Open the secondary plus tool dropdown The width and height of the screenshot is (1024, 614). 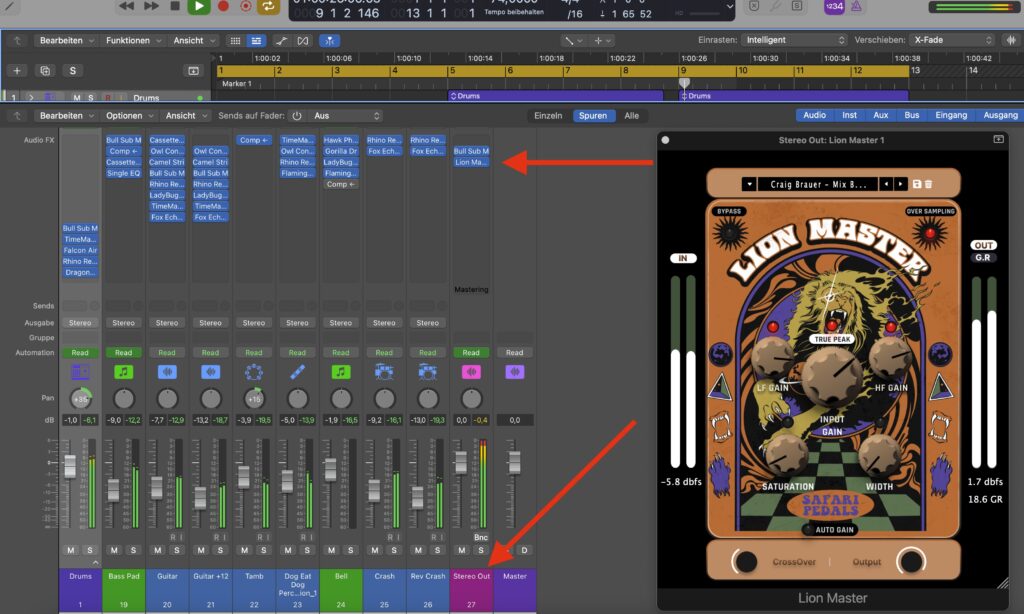pyautogui.click(x=602, y=40)
